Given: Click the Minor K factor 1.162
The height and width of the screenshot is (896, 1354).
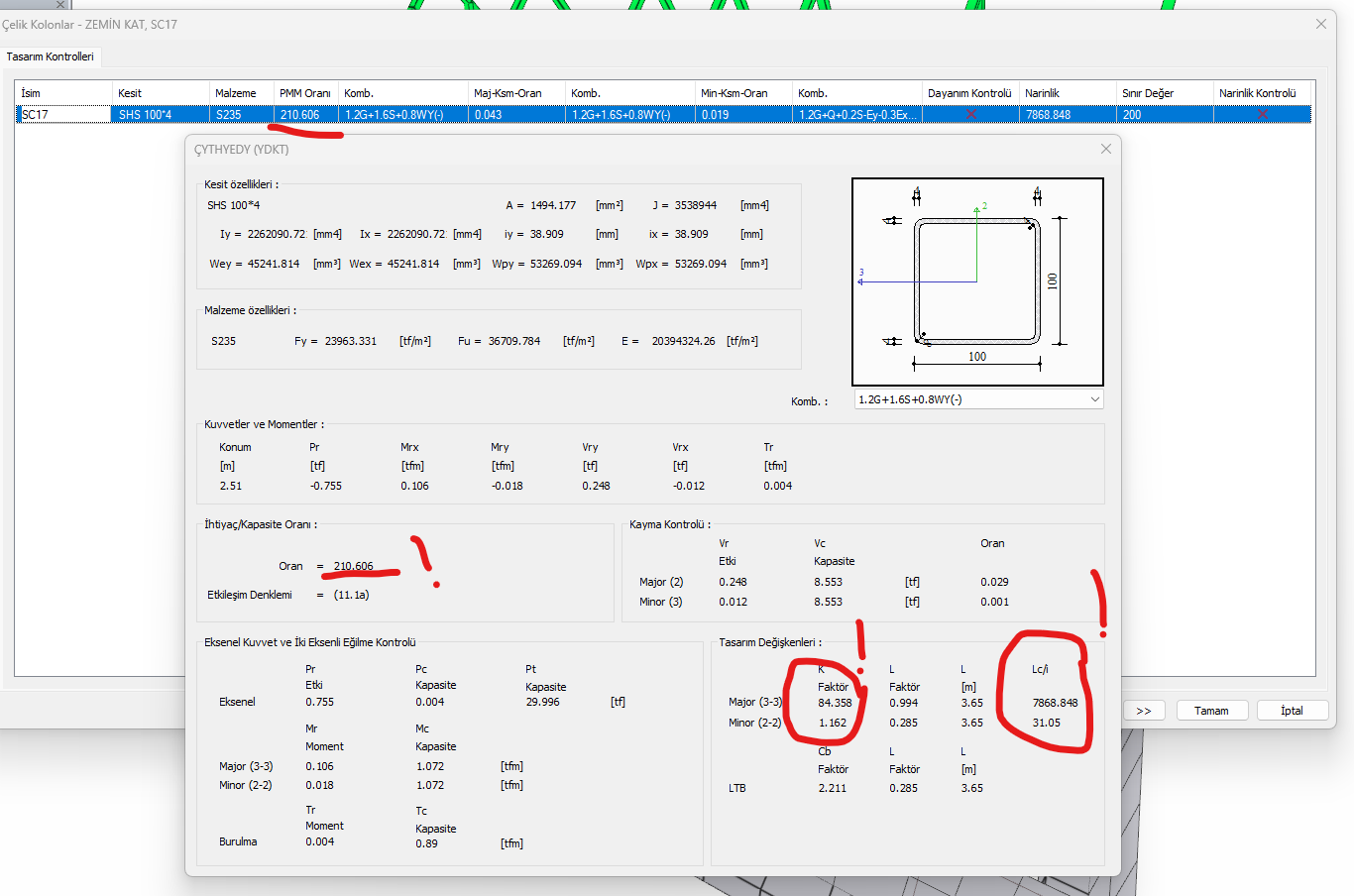Looking at the screenshot, I should click(833, 723).
